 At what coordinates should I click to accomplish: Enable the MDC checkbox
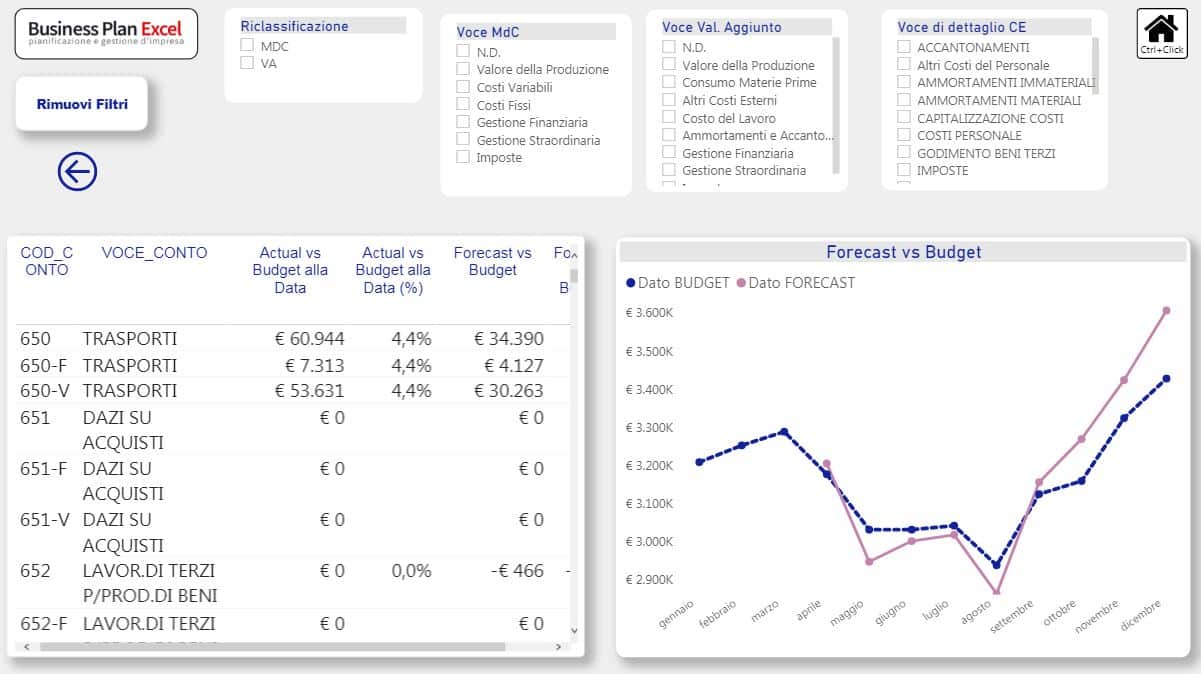[x=247, y=45]
